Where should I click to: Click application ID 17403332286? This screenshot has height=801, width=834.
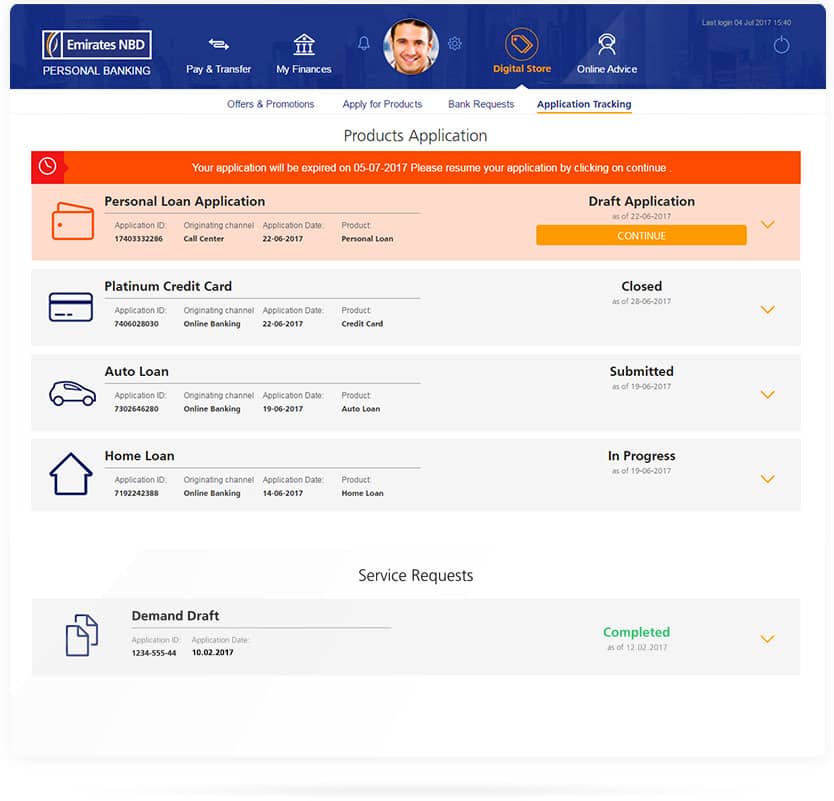(139, 239)
